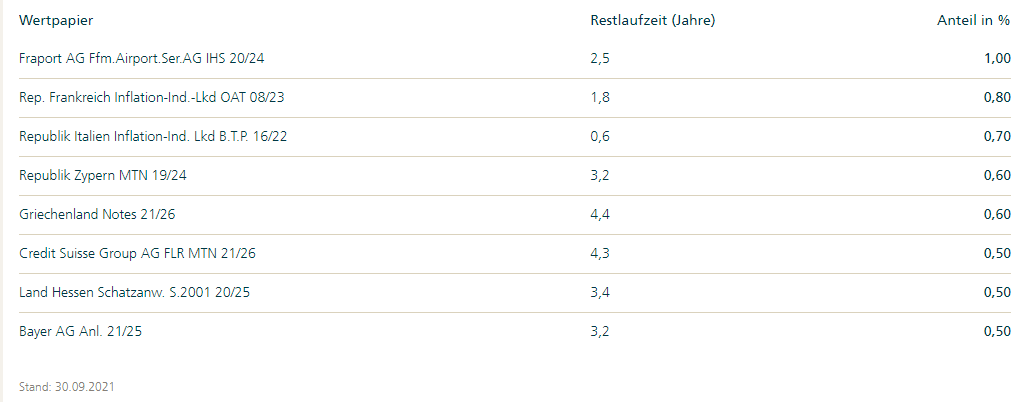
Task: Click the Stand: 30.09.2021 date note
Action: coord(68,385)
